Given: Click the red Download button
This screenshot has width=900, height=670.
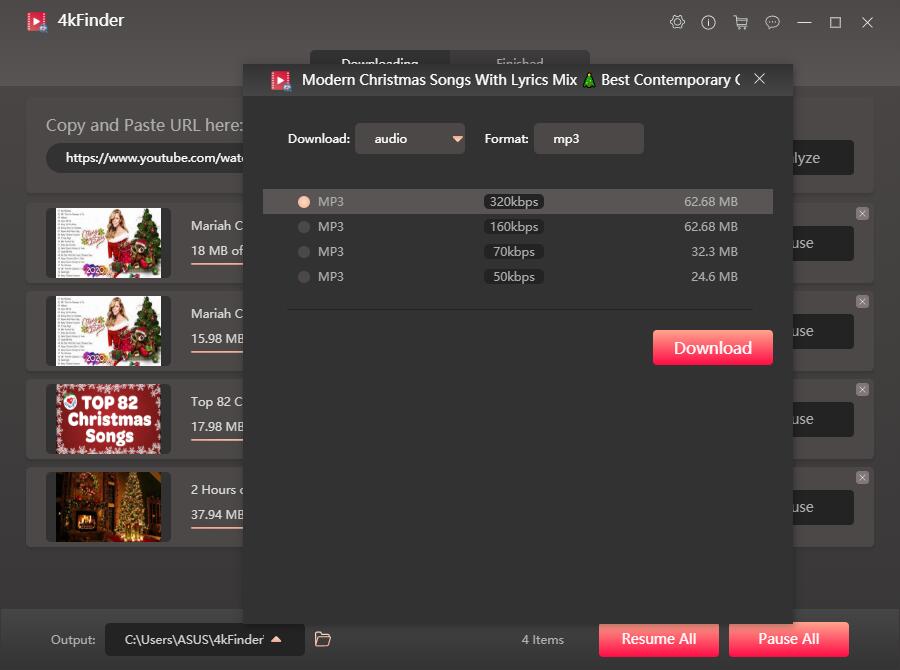Looking at the screenshot, I should (x=712, y=347).
